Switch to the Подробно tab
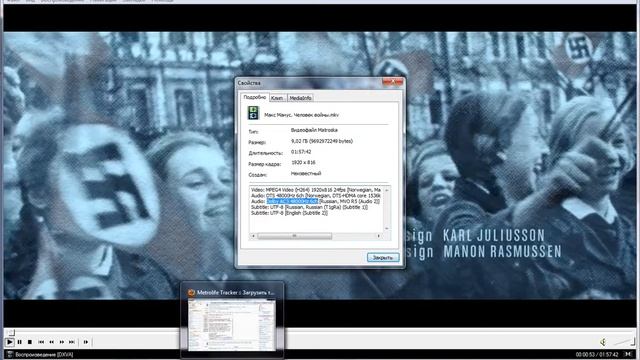This screenshot has width=640, height=360. (x=254, y=97)
